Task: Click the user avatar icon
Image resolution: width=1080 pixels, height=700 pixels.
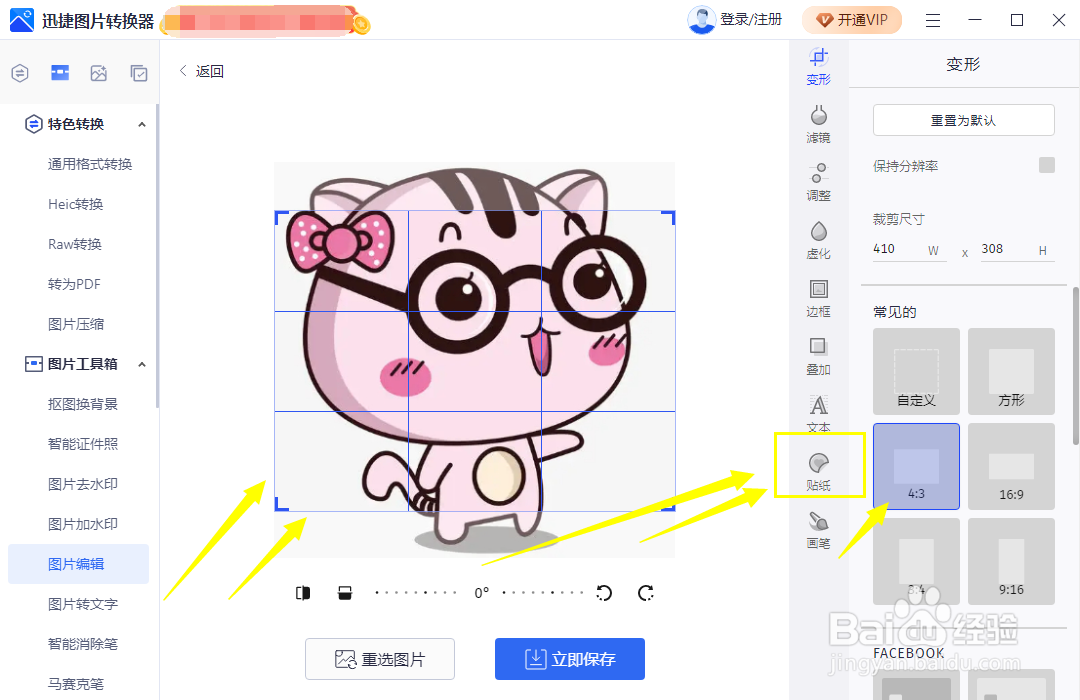Action: [x=701, y=20]
